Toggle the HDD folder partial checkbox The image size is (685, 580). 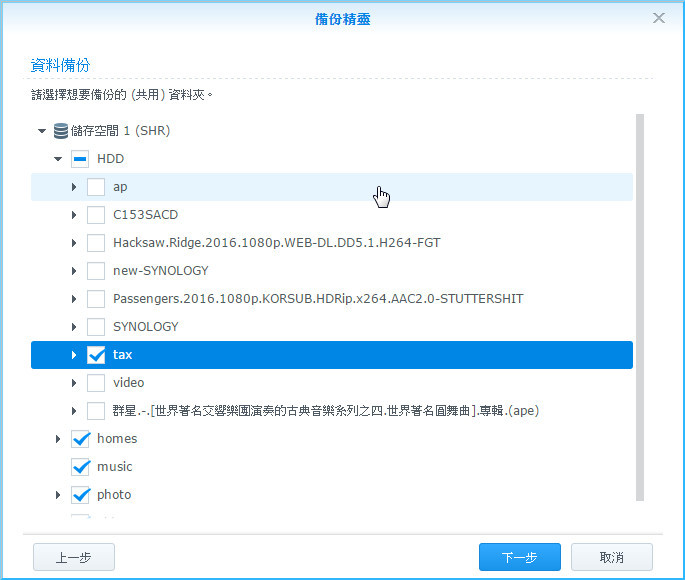coord(80,159)
